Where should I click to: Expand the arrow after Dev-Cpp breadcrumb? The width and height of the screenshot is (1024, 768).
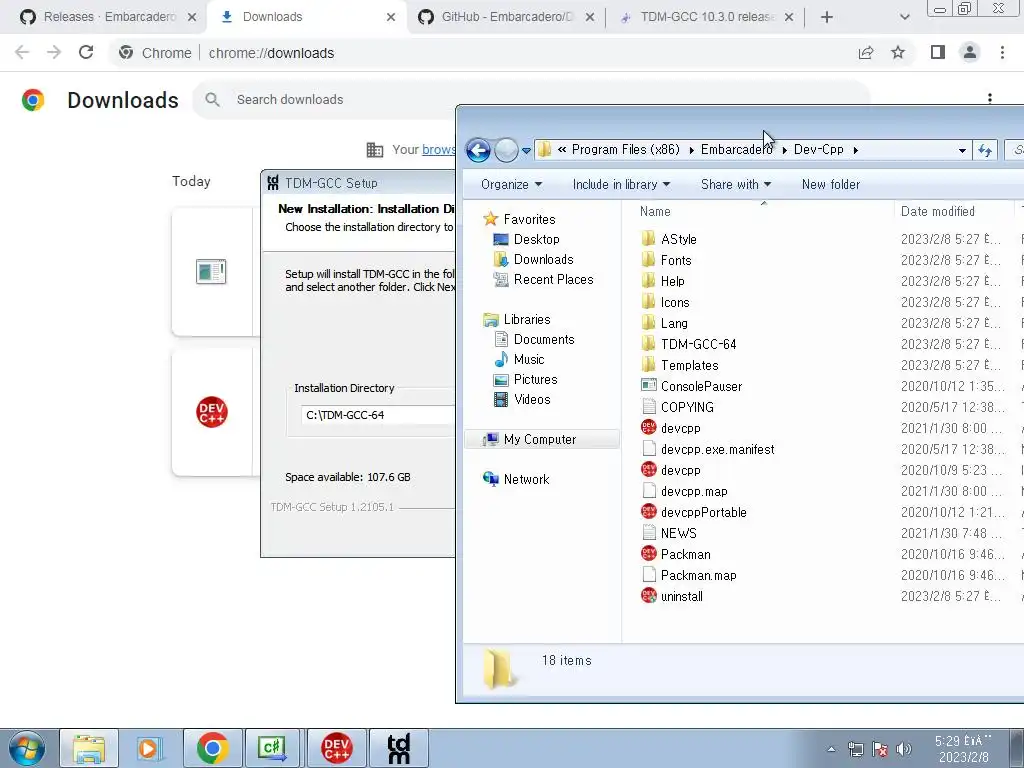856,150
